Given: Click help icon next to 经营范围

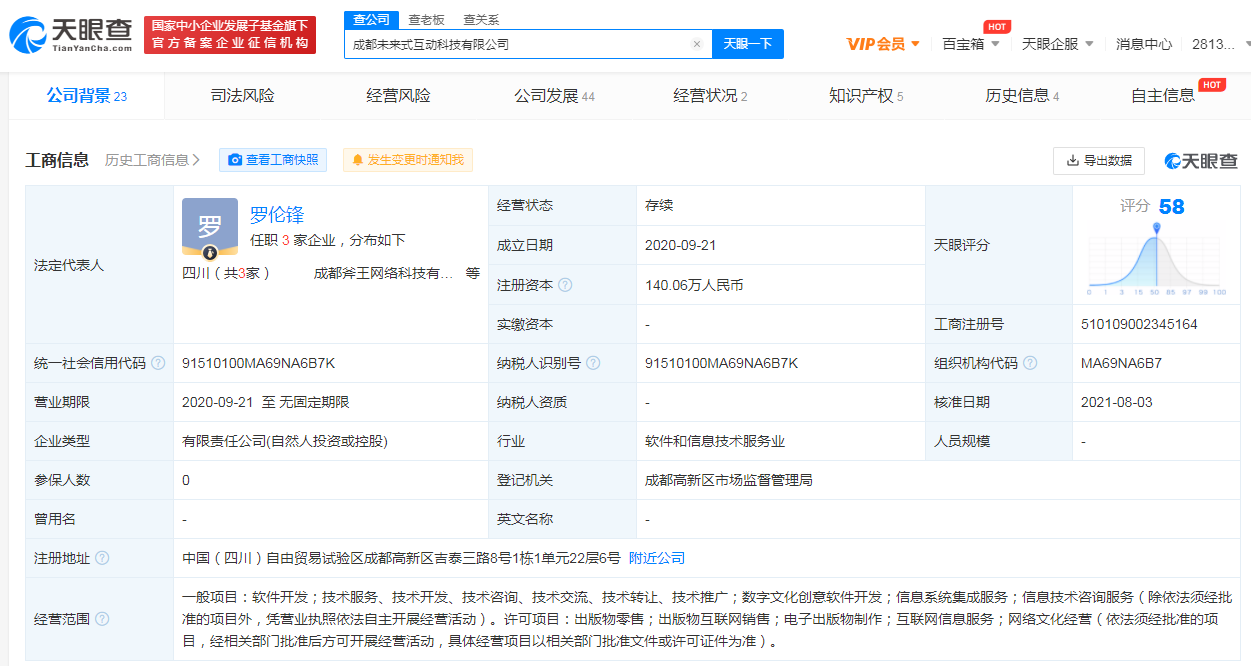Looking at the screenshot, I should click(x=102, y=619).
